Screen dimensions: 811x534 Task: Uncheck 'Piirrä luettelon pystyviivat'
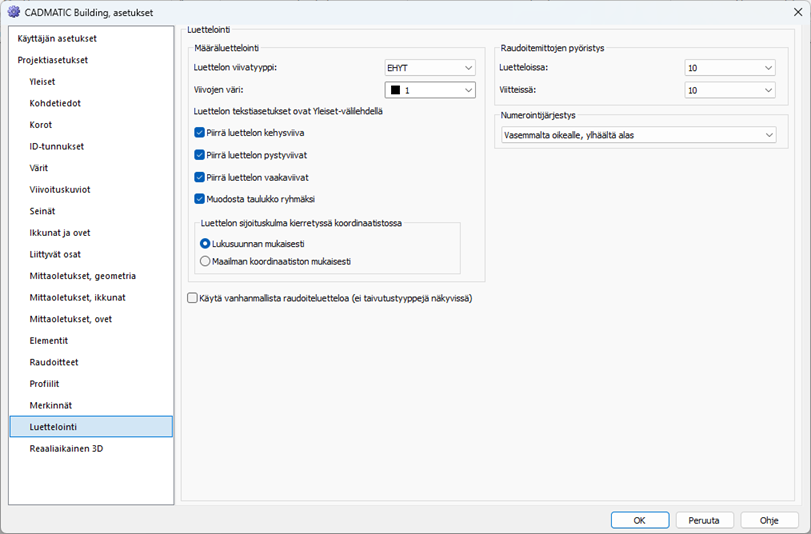tap(200, 155)
